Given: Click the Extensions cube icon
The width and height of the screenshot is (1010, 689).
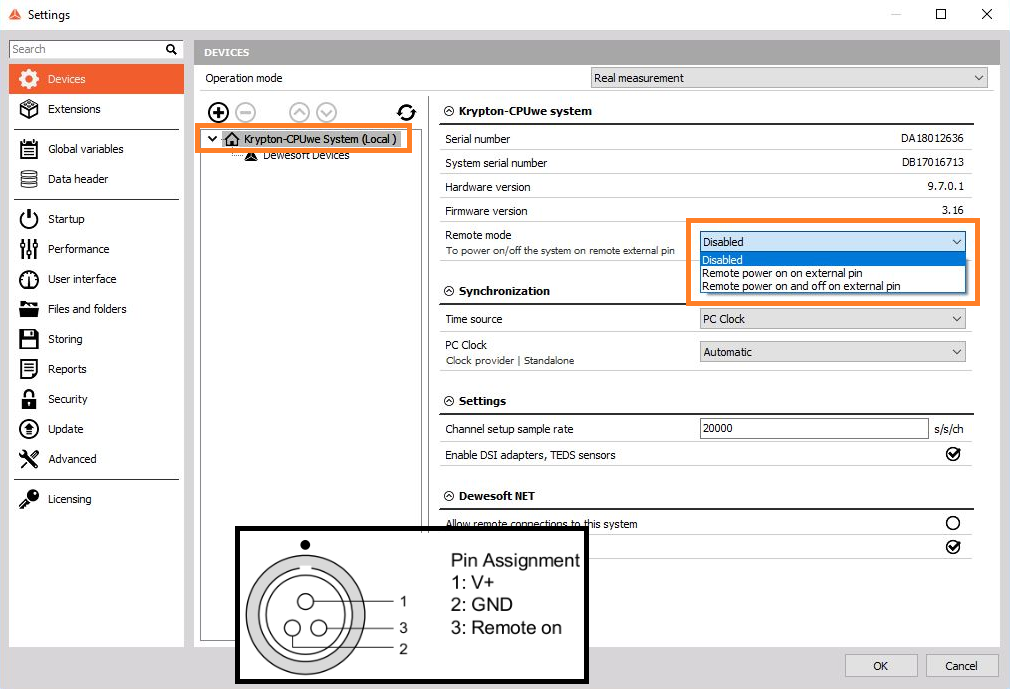Looking at the screenshot, I should [x=29, y=109].
